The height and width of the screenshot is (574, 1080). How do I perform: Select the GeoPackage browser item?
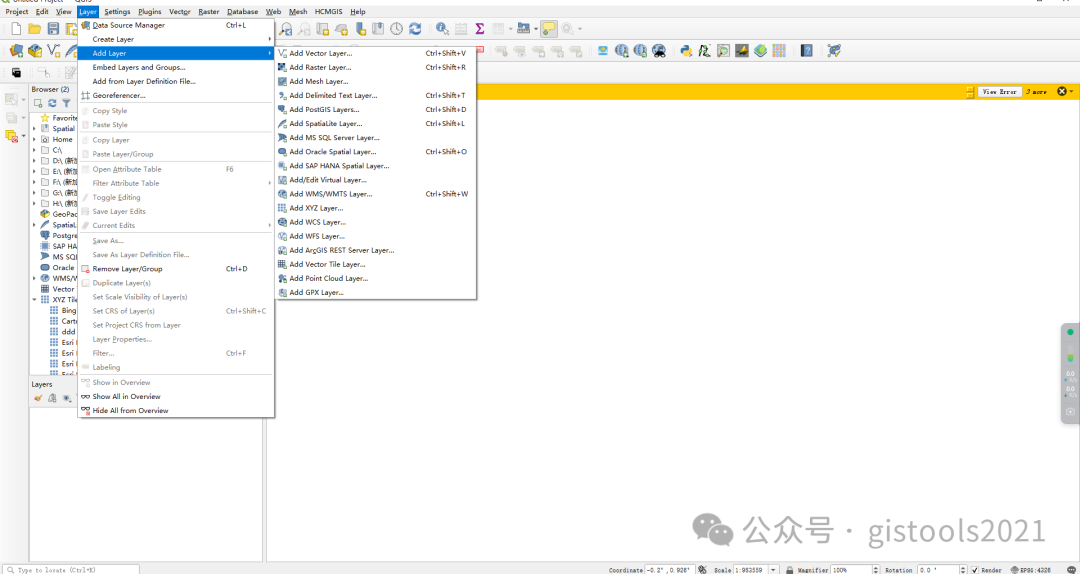tap(59, 214)
